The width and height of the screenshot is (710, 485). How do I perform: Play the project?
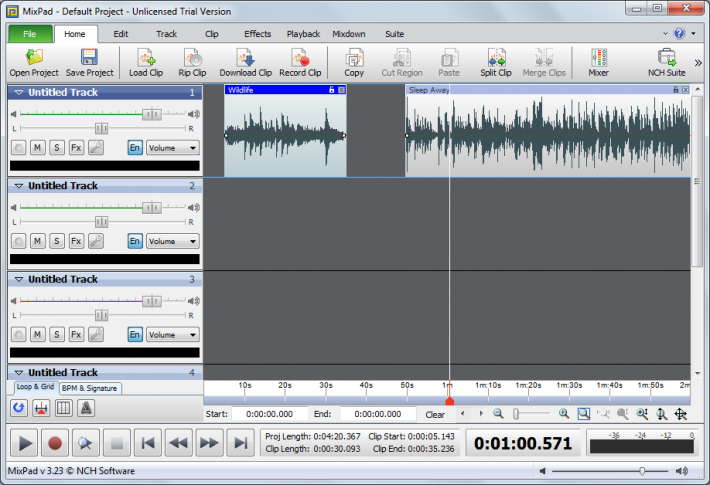pyautogui.click(x=24, y=442)
